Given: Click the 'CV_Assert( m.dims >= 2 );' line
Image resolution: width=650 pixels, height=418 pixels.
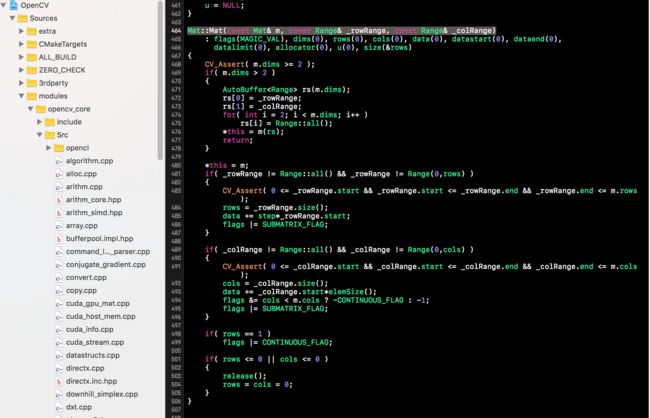Looking at the screenshot, I should [x=260, y=64].
